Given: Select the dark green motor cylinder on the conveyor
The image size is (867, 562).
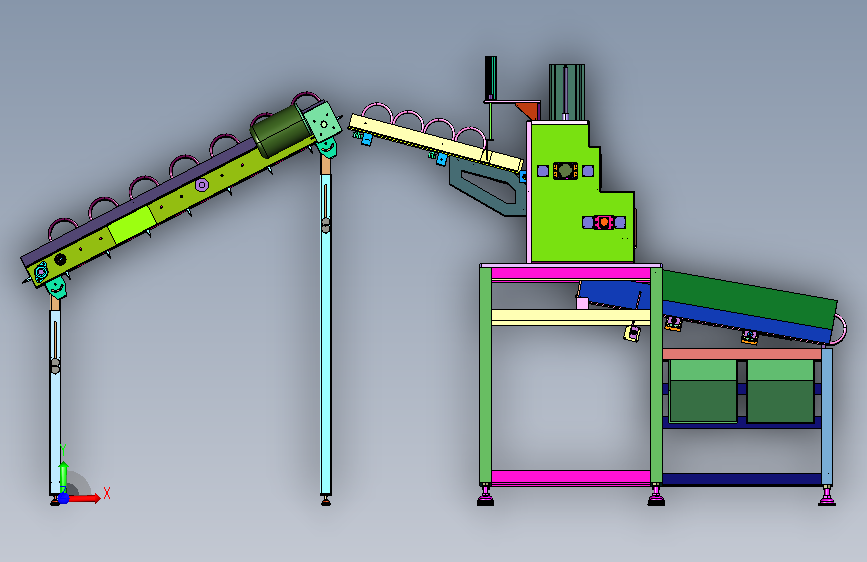Looking at the screenshot, I should coord(281,132).
